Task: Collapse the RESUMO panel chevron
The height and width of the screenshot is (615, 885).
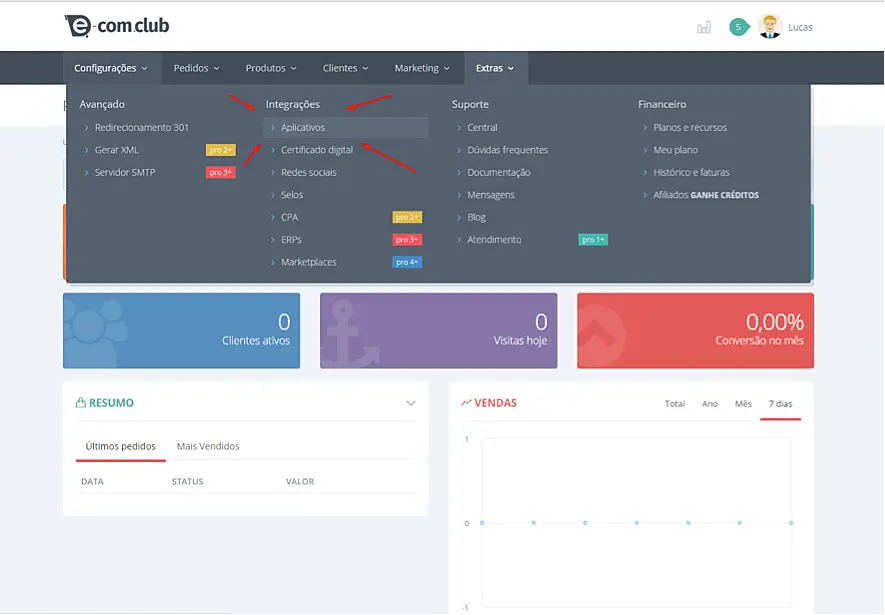Action: (410, 403)
